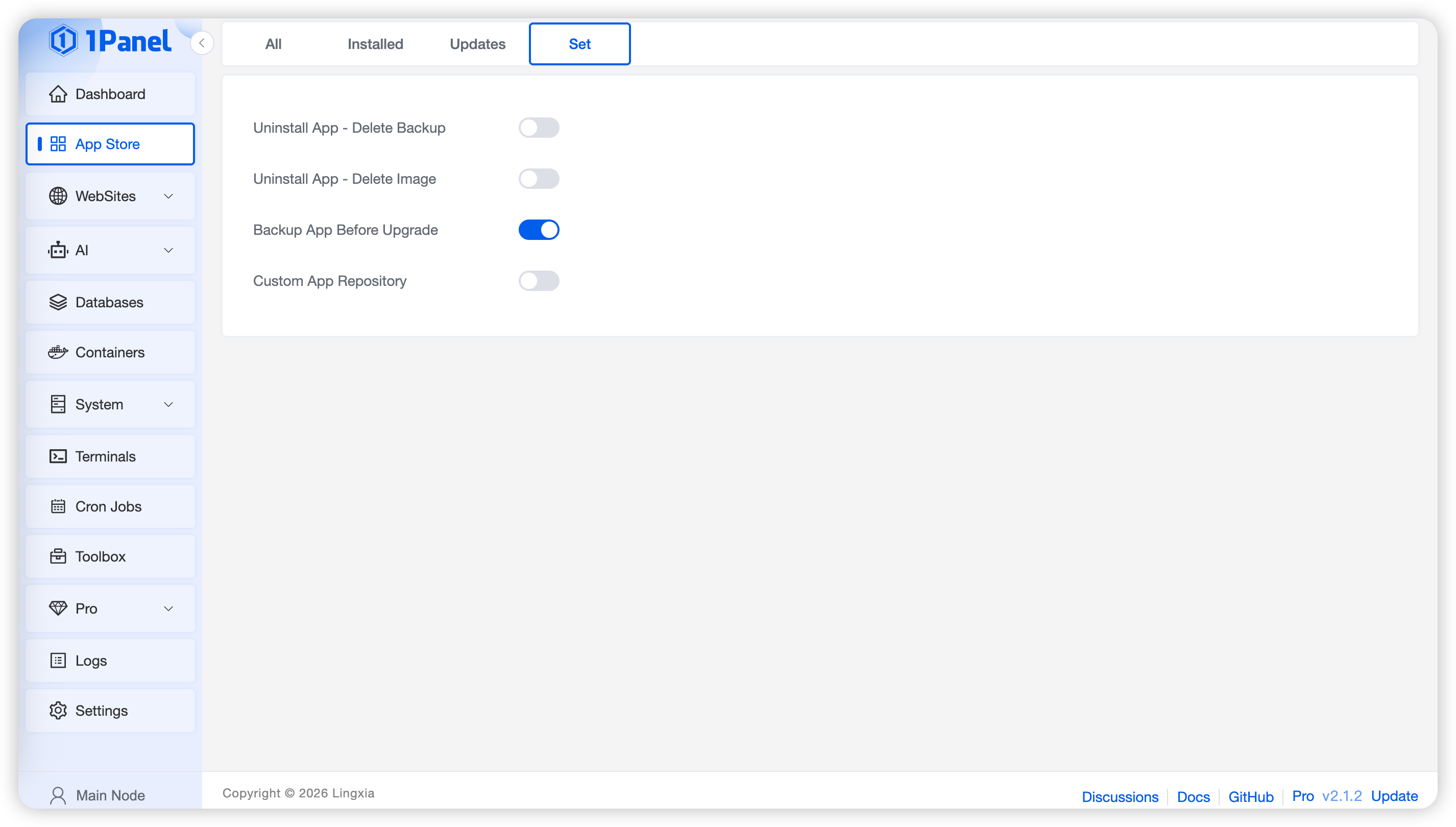Viewport: 1456px width, 827px height.
Task: Click the Update version link
Action: coord(1394,796)
